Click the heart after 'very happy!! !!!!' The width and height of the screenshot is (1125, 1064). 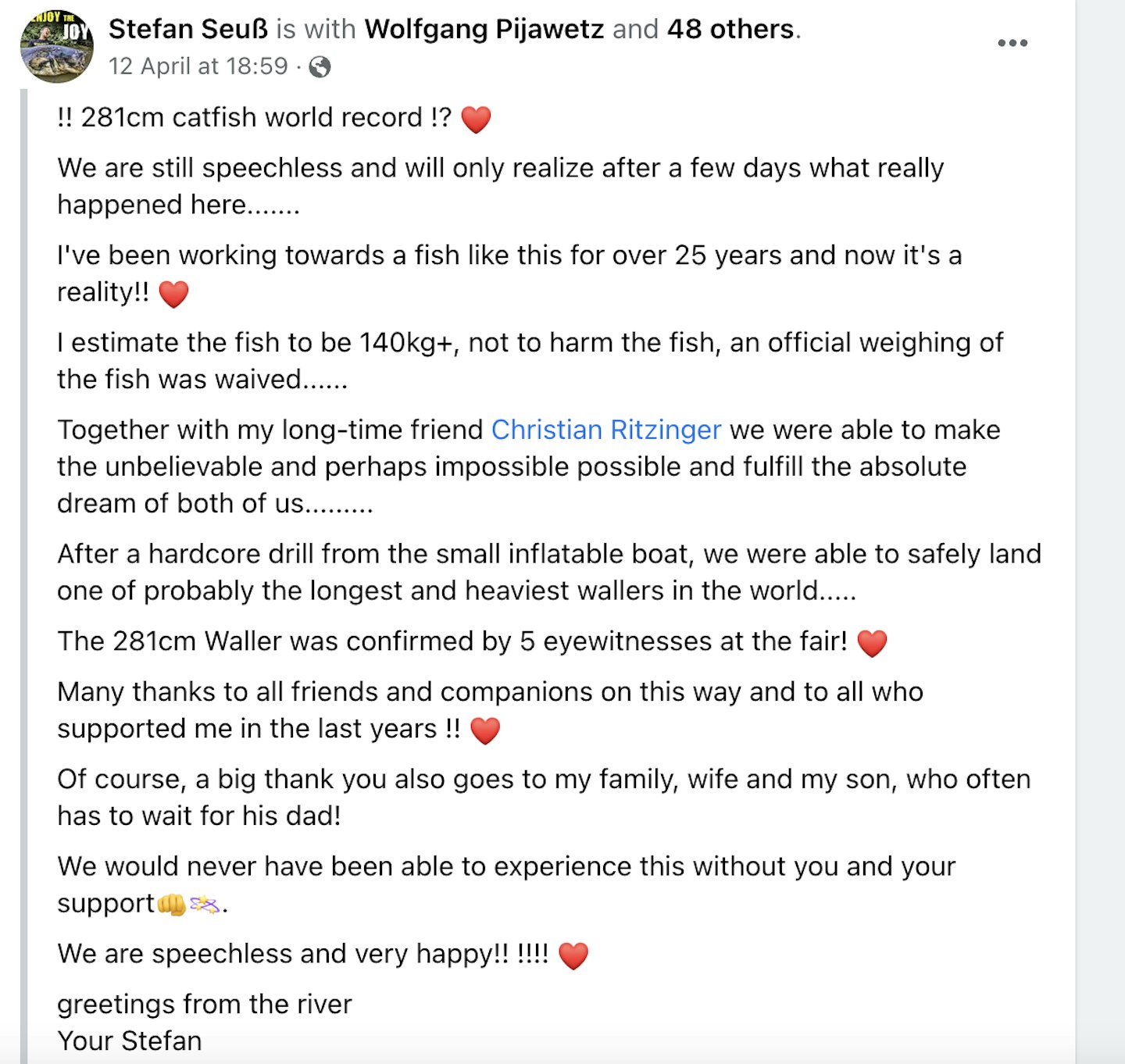[x=573, y=956]
